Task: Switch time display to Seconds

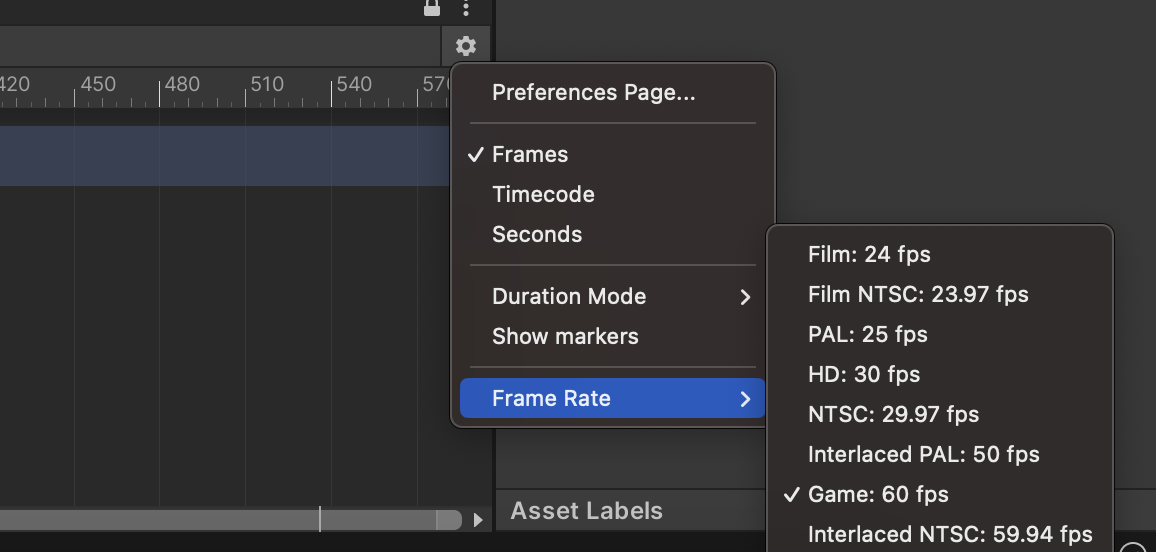Action: point(537,235)
